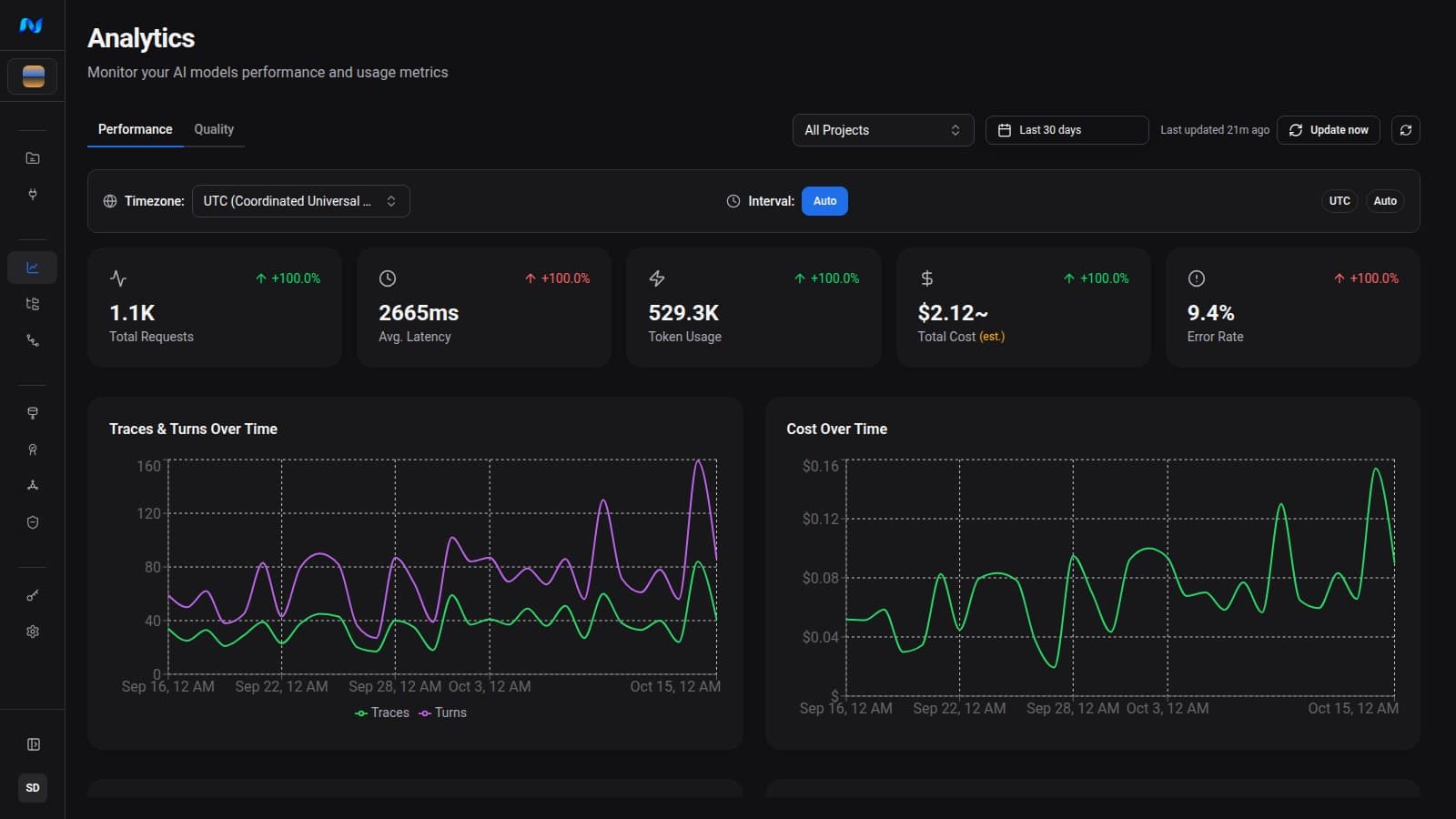The height and width of the screenshot is (819, 1456).
Task: Open the three-node network icon in sidebar
Action: click(33, 486)
